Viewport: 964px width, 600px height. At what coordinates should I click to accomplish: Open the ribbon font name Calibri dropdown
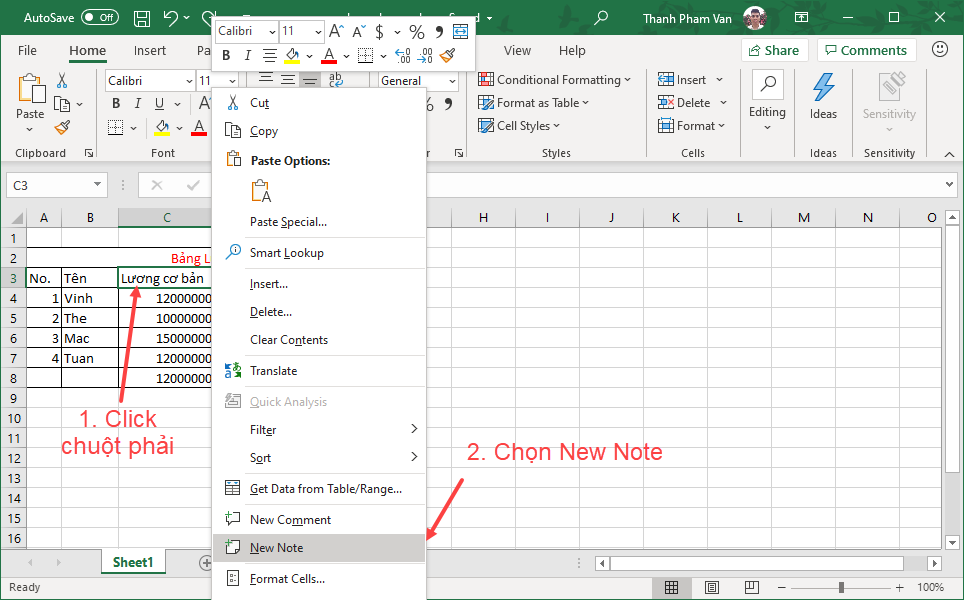[189, 81]
